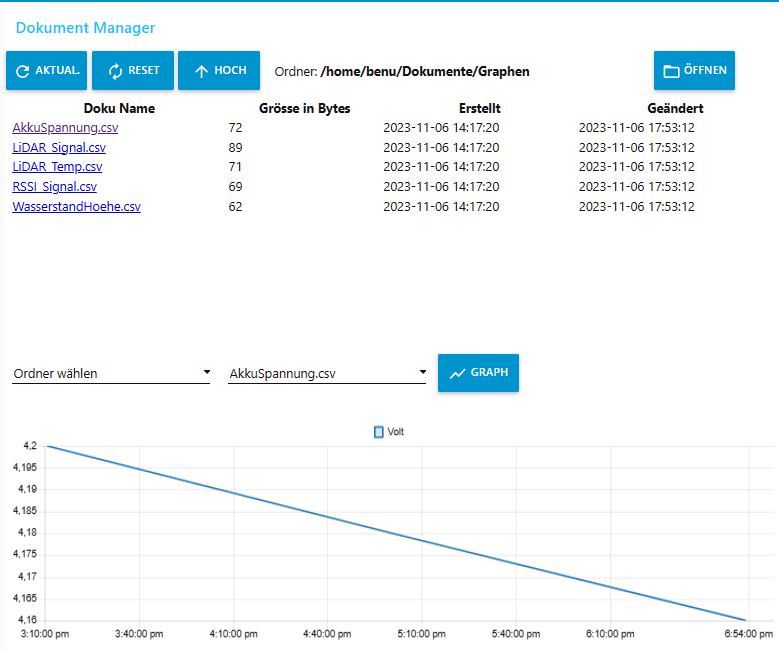Image resolution: width=779 pixels, height=650 pixels.
Task: Open the AkkuSpannung.csv file selector dropdown
Action: pyautogui.click(x=320, y=374)
